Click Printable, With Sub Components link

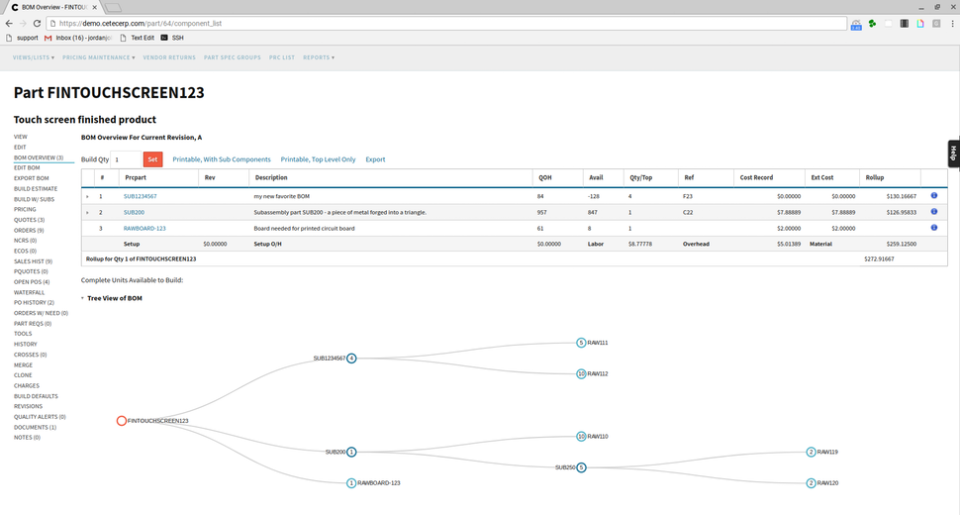tap(221, 159)
